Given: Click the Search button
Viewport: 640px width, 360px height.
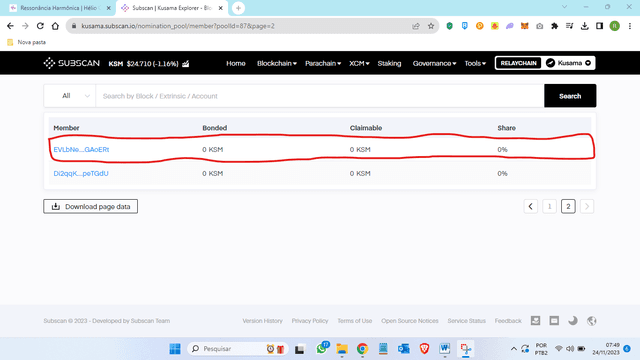Looking at the screenshot, I should tap(570, 96).
